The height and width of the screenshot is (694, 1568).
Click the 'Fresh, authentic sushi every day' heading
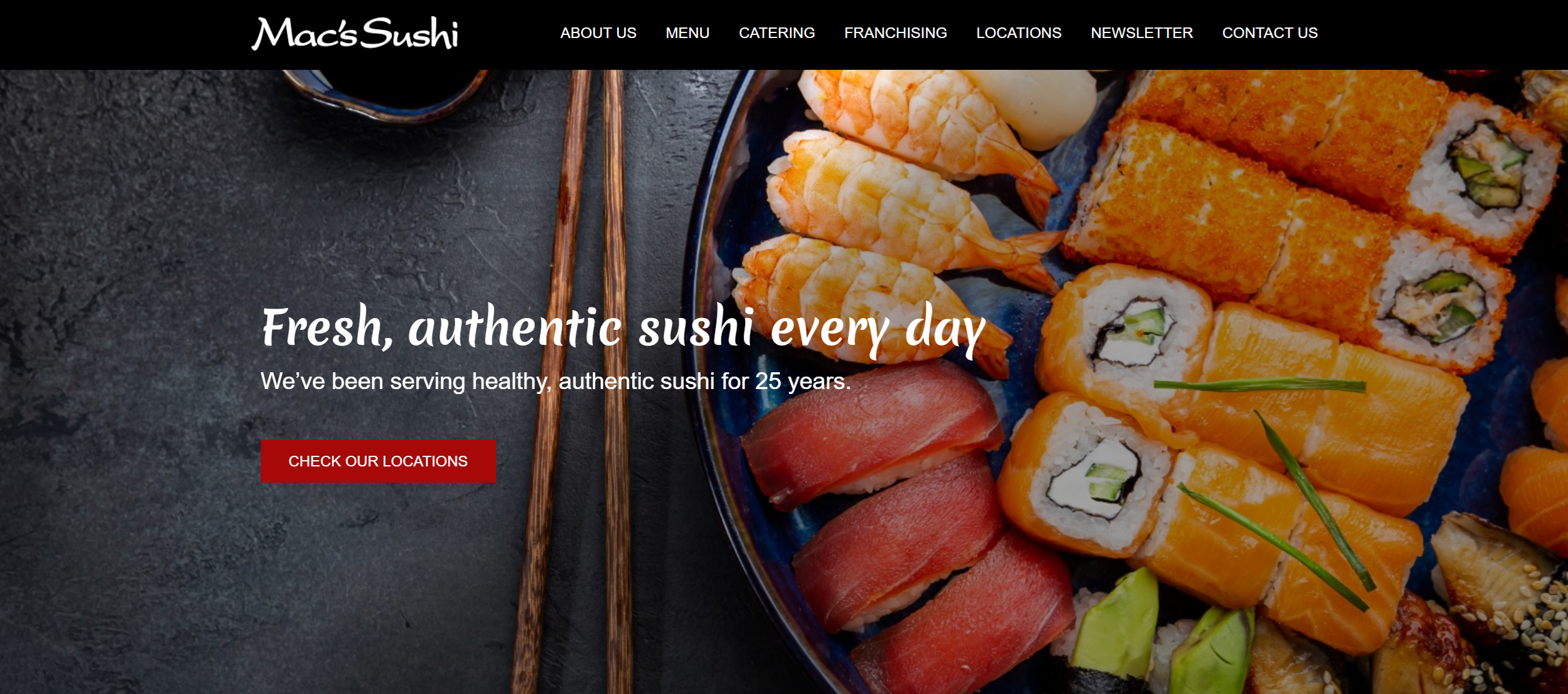(x=623, y=329)
